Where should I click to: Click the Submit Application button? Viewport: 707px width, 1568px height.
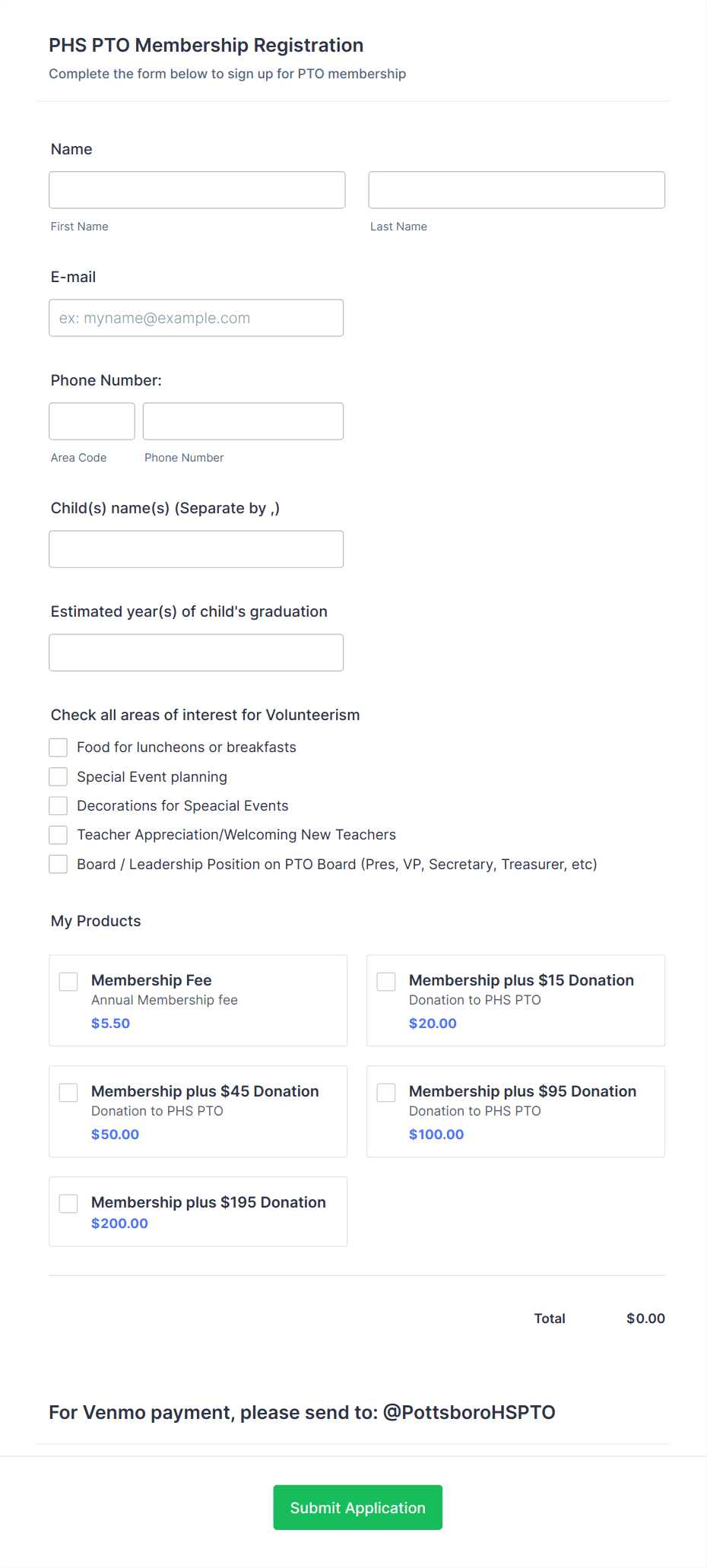click(357, 1507)
